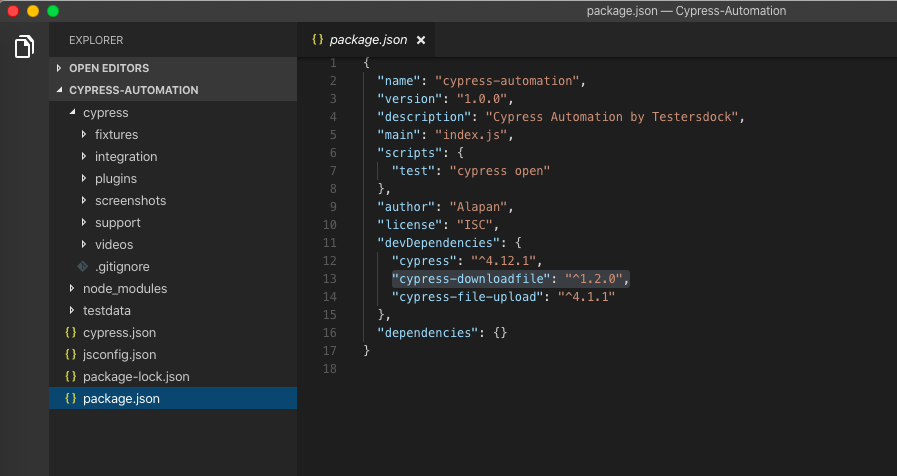Click the "ISC" license value
The width and height of the screenshot is (897, 476).
[475, 224]
